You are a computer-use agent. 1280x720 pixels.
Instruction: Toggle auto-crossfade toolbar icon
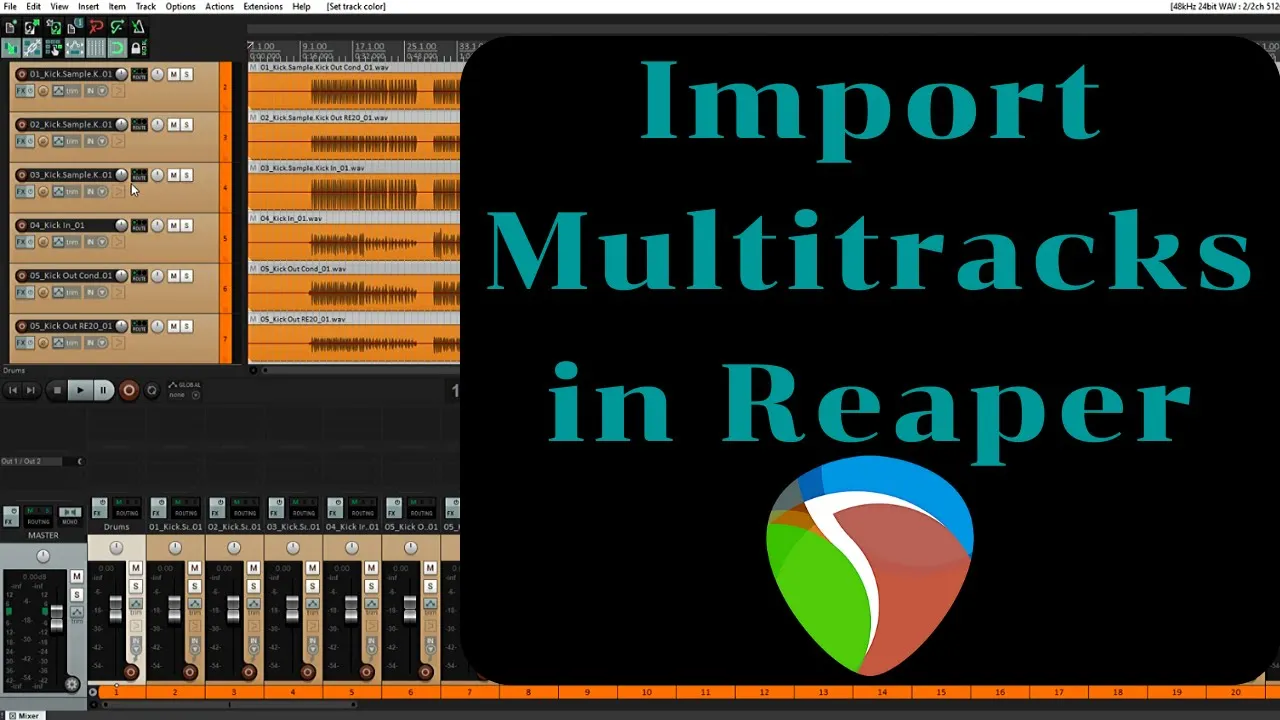(11, 48)
